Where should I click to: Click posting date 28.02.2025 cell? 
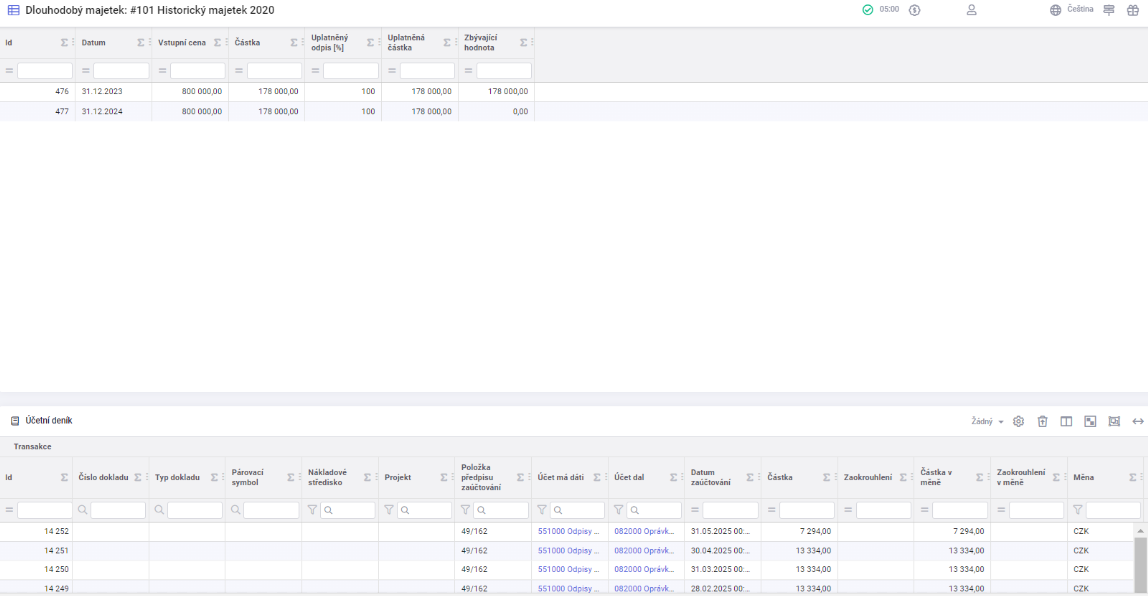(x=723, y=589)
